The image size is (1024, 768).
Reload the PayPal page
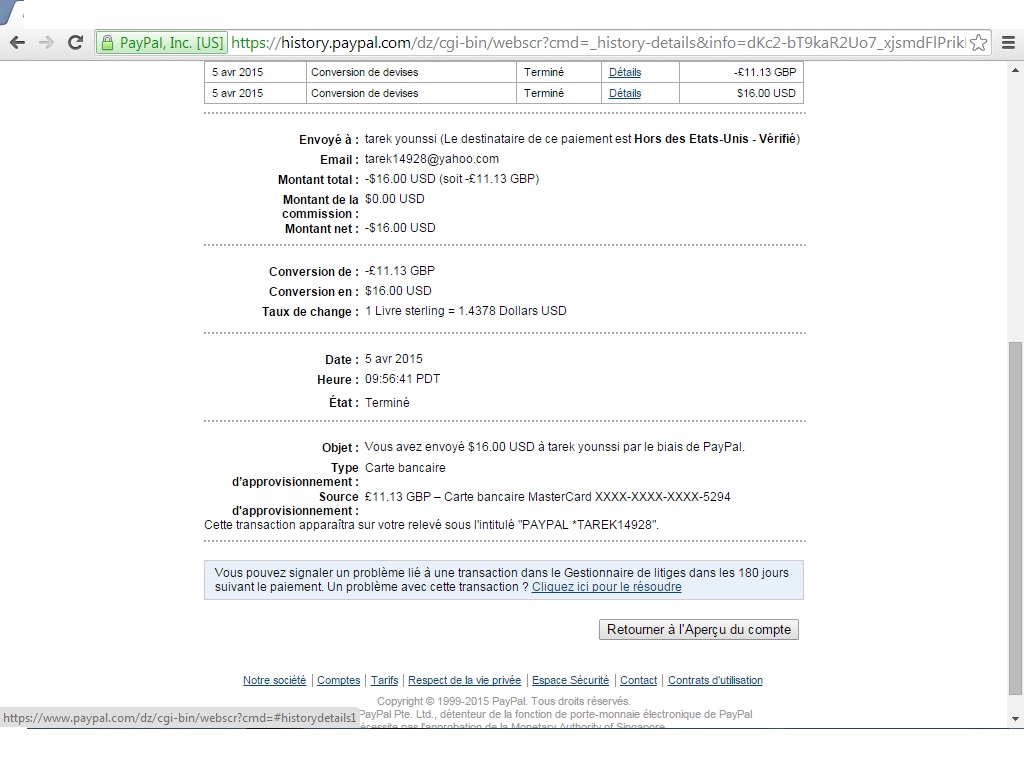point(75,42)
